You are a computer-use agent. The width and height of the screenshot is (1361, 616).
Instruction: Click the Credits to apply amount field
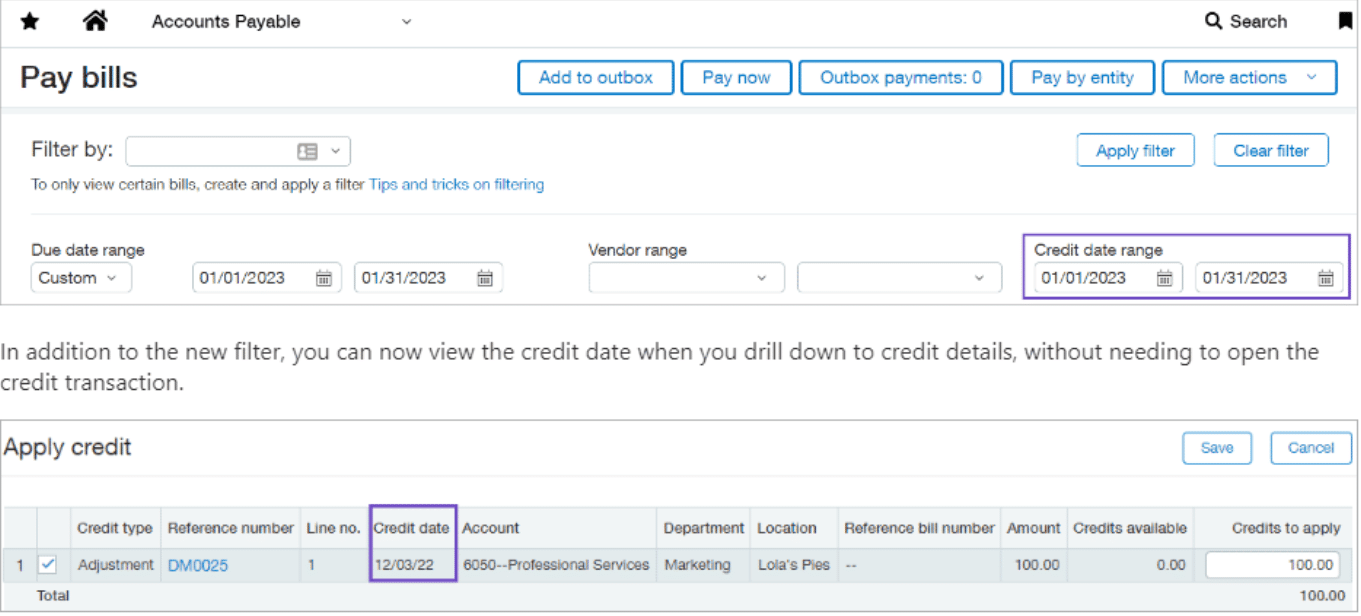[1271, 564]
